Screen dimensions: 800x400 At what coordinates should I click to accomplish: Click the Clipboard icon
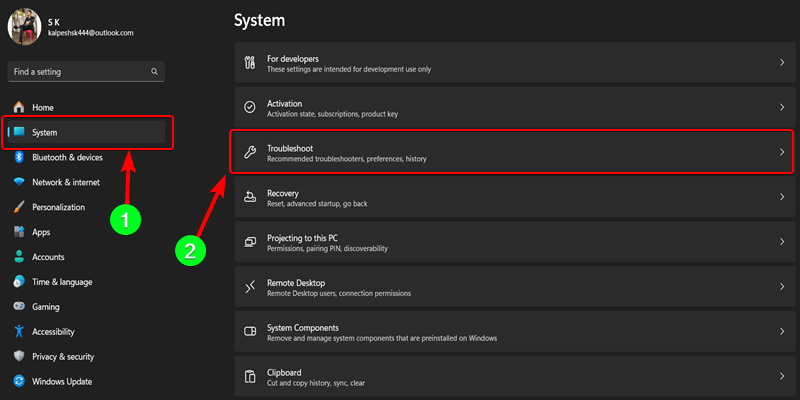[250, 377]
